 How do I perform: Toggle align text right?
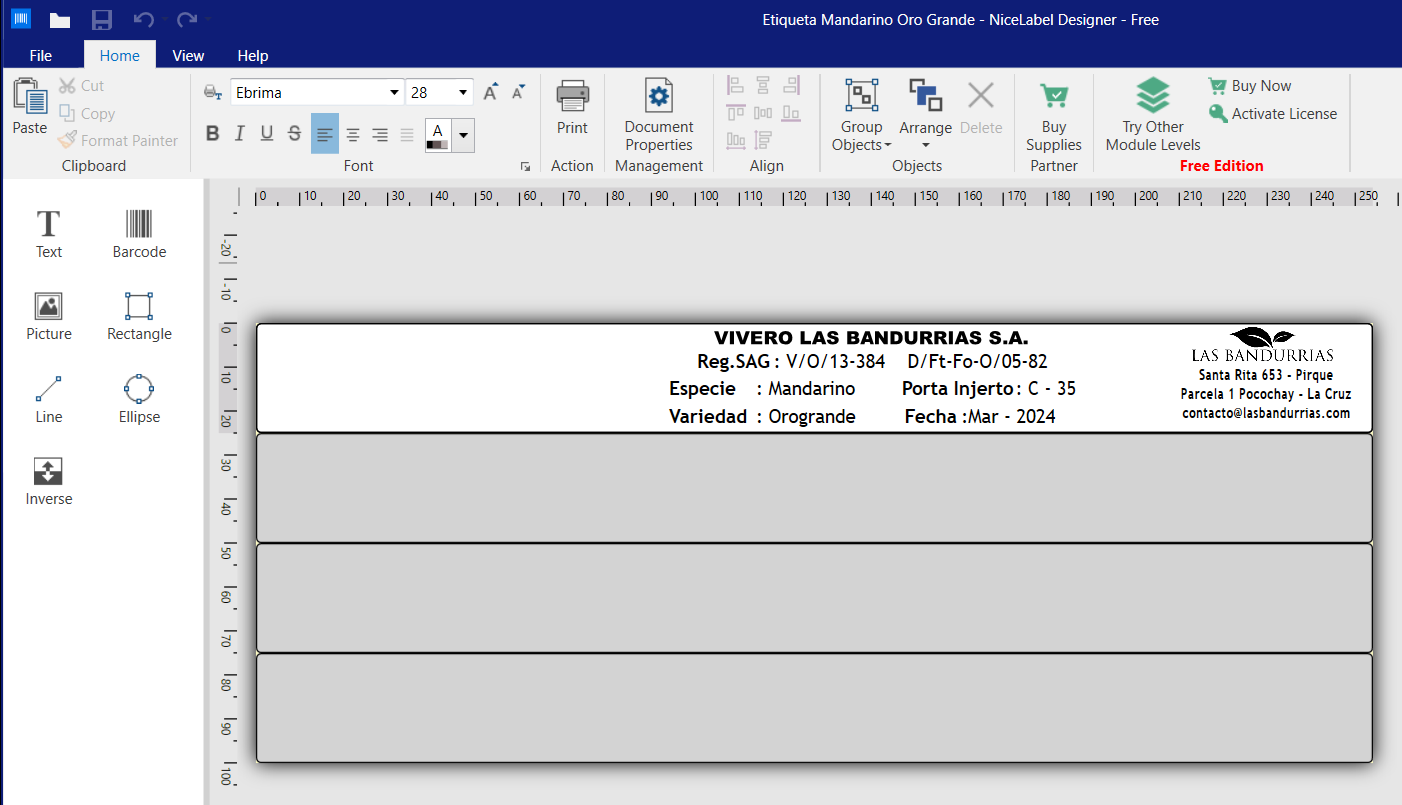(x=380, y=134)
